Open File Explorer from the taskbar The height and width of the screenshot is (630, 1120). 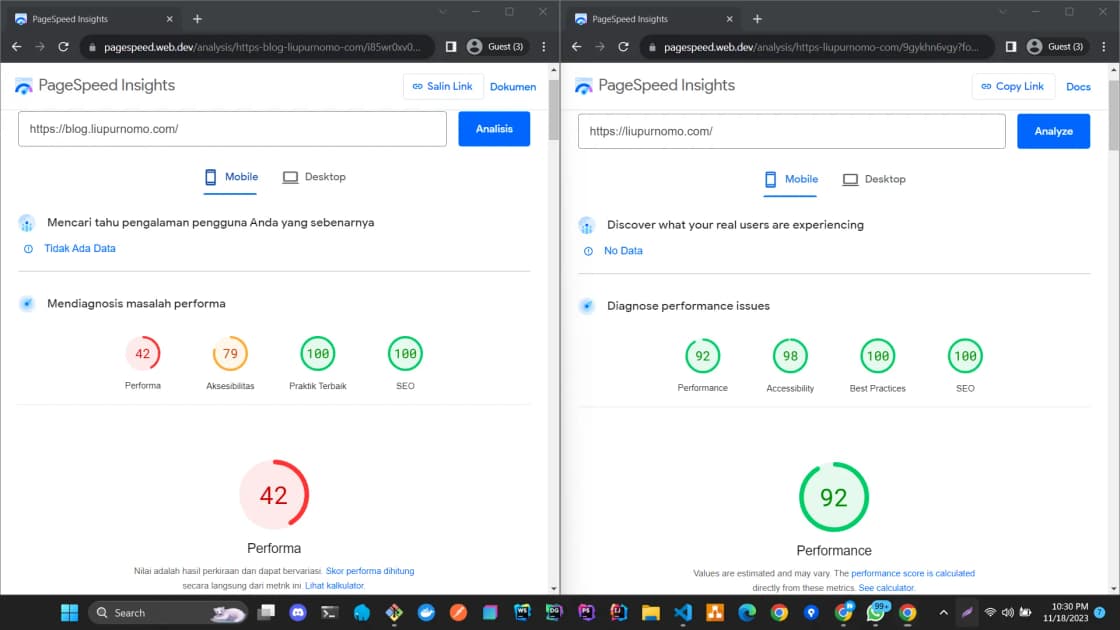point(651,613)
